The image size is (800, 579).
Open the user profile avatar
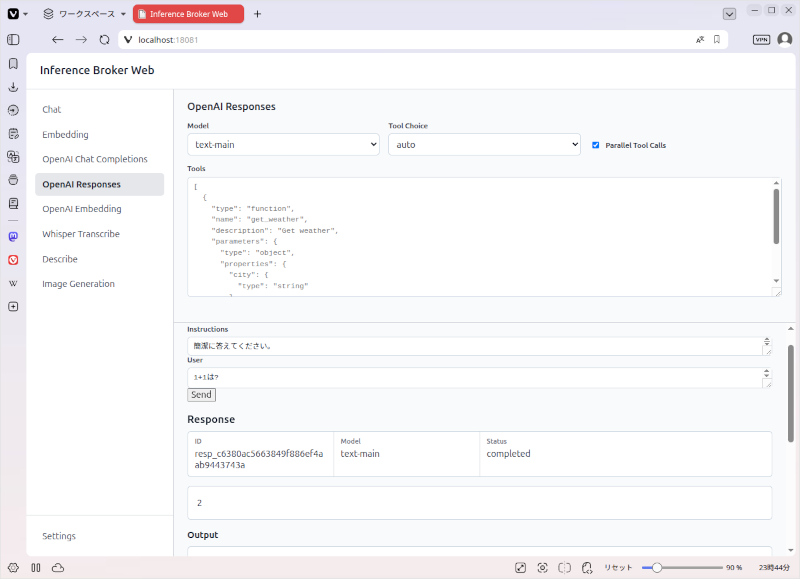(785, 39)
